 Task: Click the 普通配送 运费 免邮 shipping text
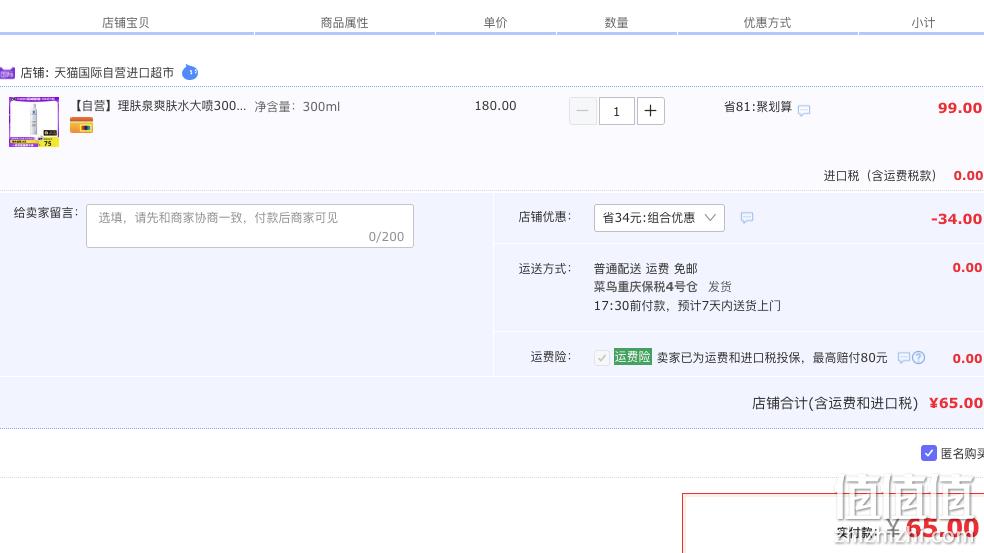click(646, 269)
